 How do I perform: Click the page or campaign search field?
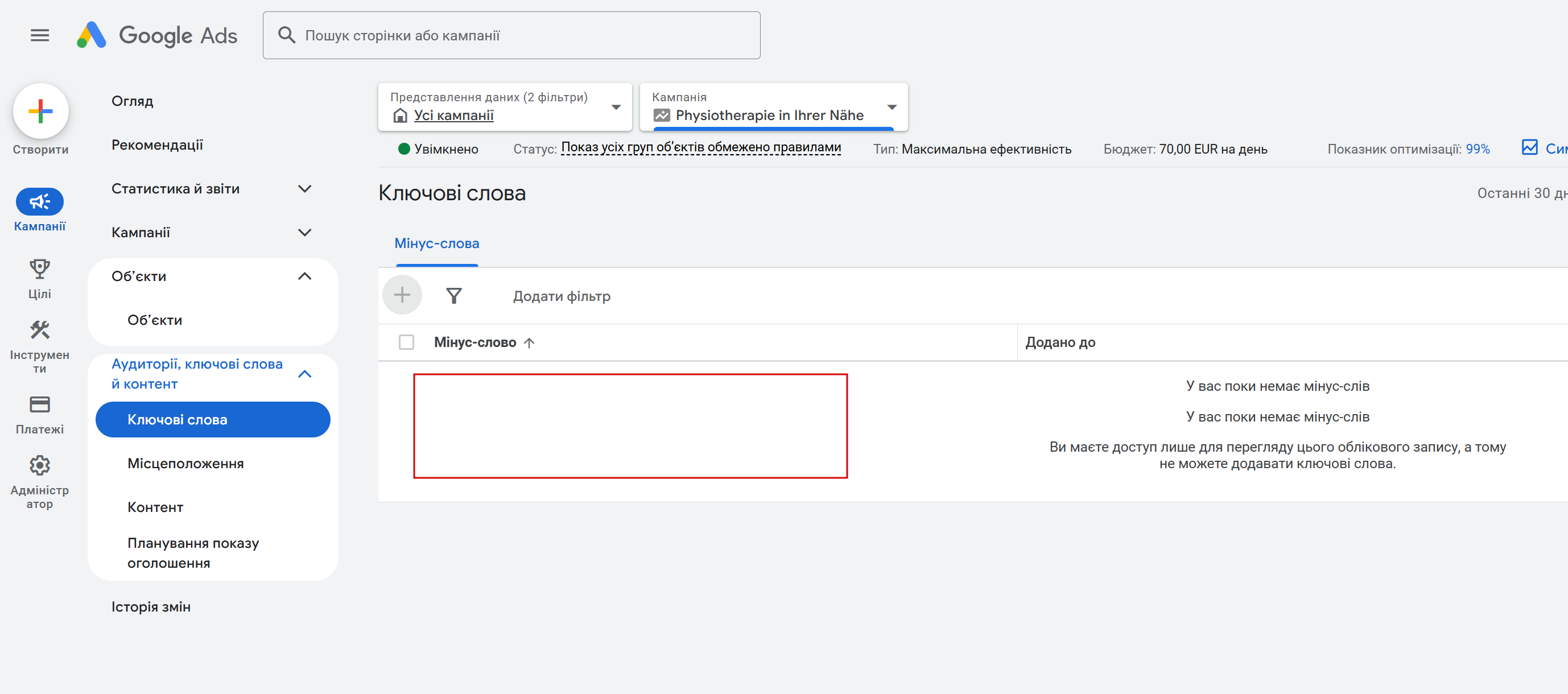tap(511, 35)
